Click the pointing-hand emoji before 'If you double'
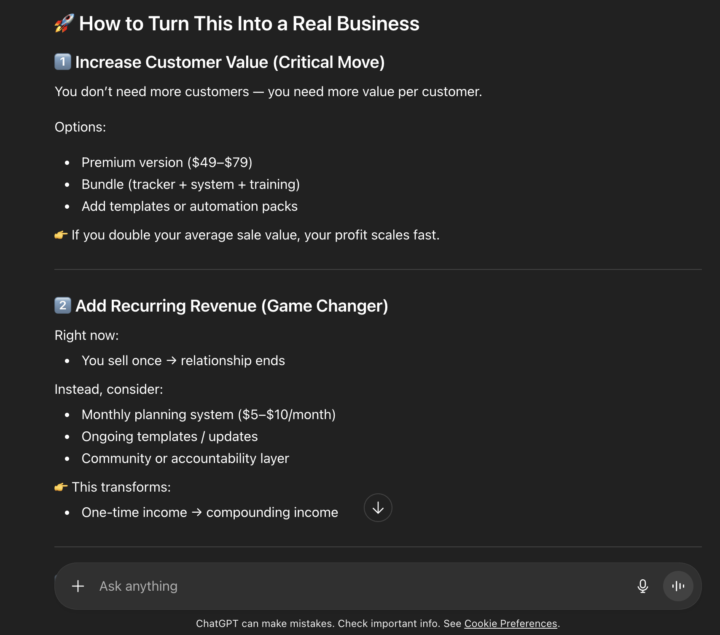The image size is (720, 635). point(61,235)
